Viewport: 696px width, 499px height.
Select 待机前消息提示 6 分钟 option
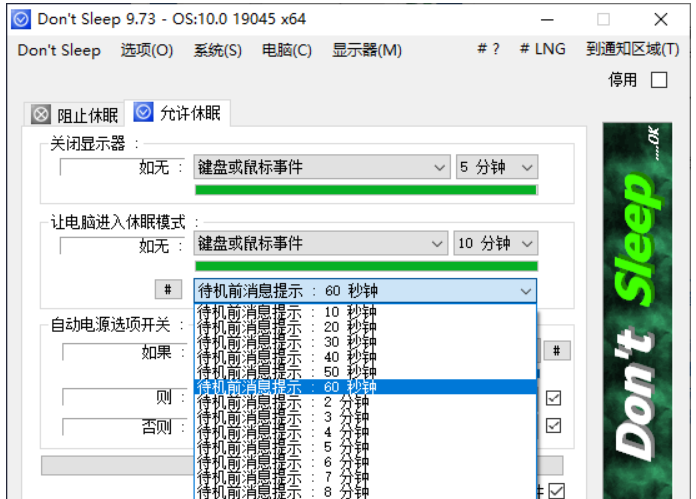[365, 462]
